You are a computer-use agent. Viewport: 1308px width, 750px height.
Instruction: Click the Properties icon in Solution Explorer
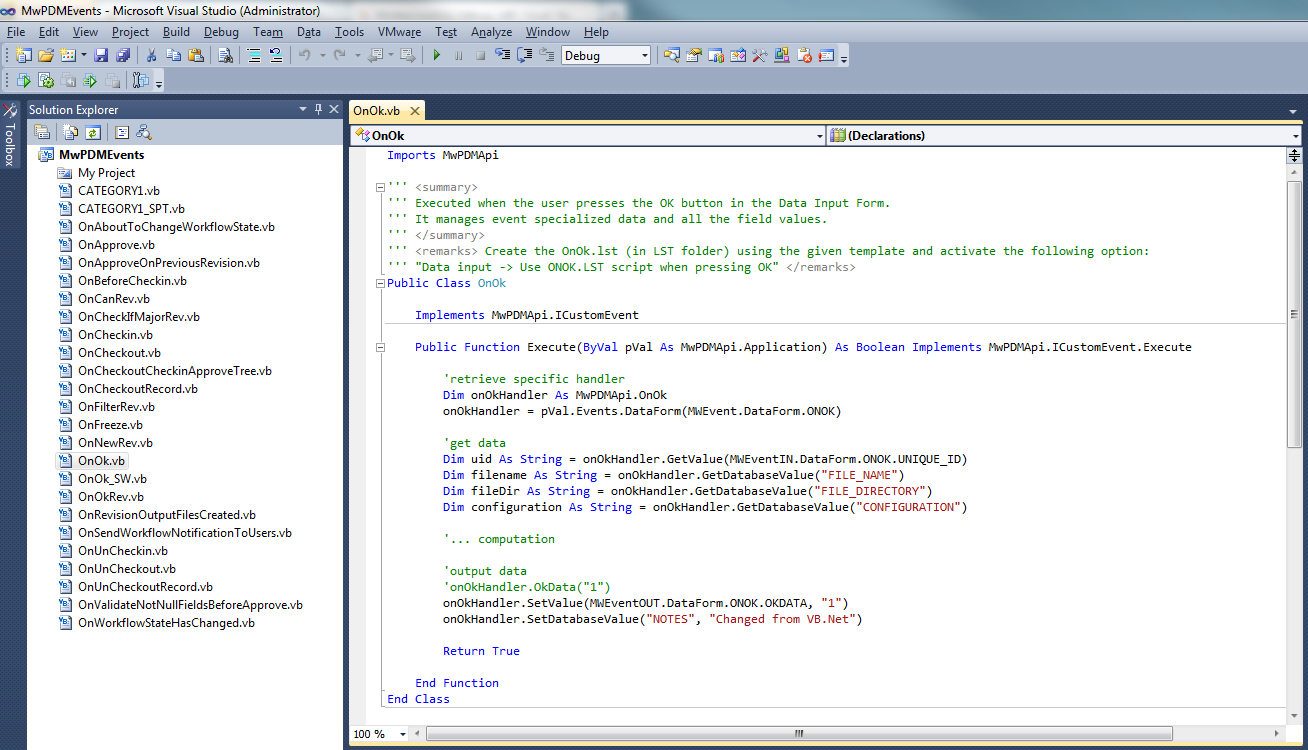click(42, 132)
